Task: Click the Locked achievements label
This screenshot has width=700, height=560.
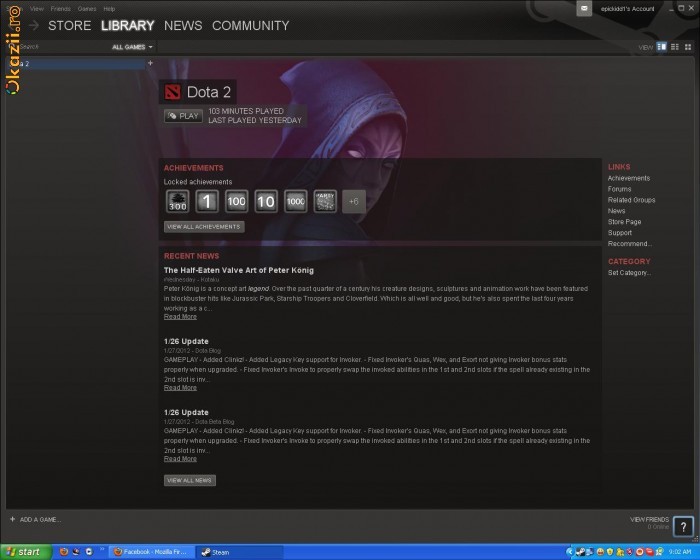Action: [x=198, y=182]
